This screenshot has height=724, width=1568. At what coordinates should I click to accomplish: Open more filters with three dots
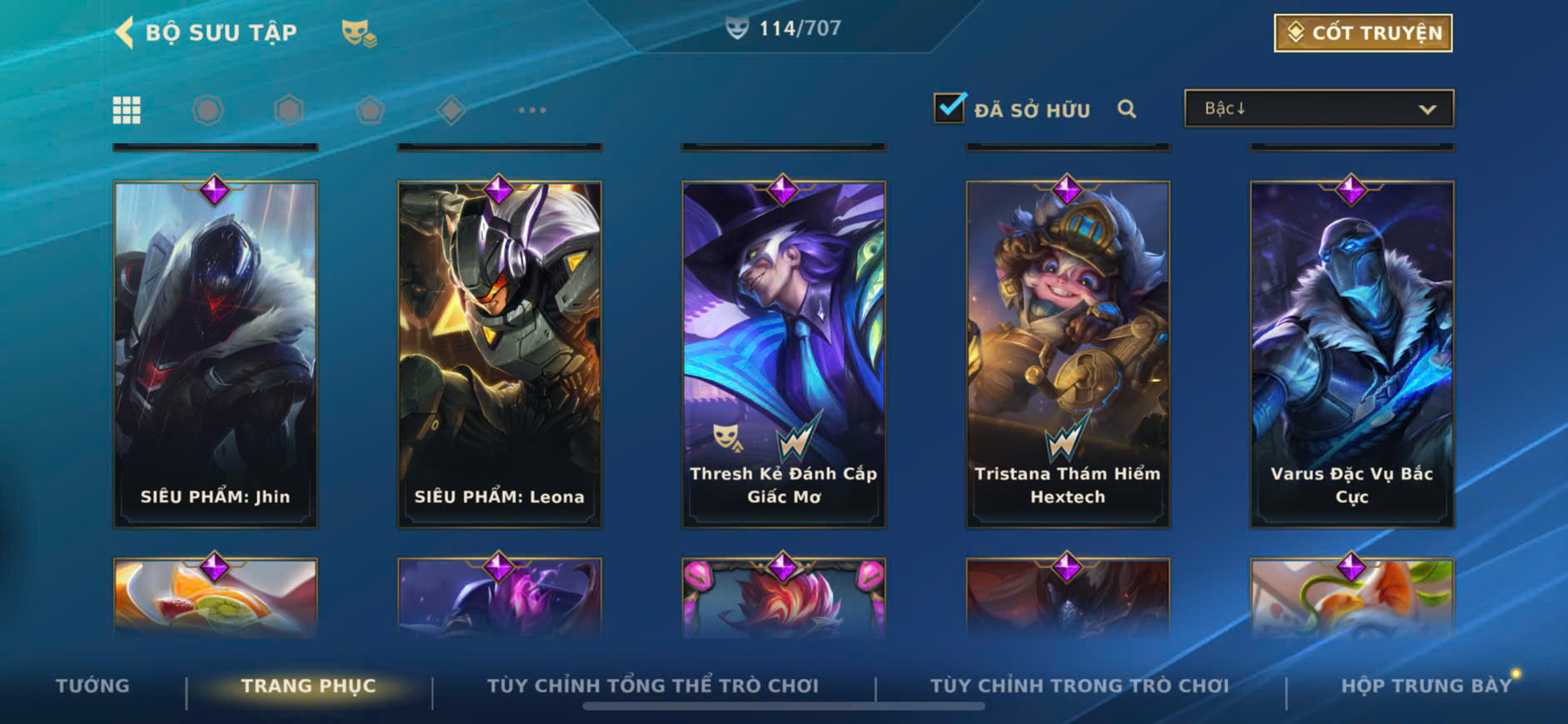[x=532, y=110]
